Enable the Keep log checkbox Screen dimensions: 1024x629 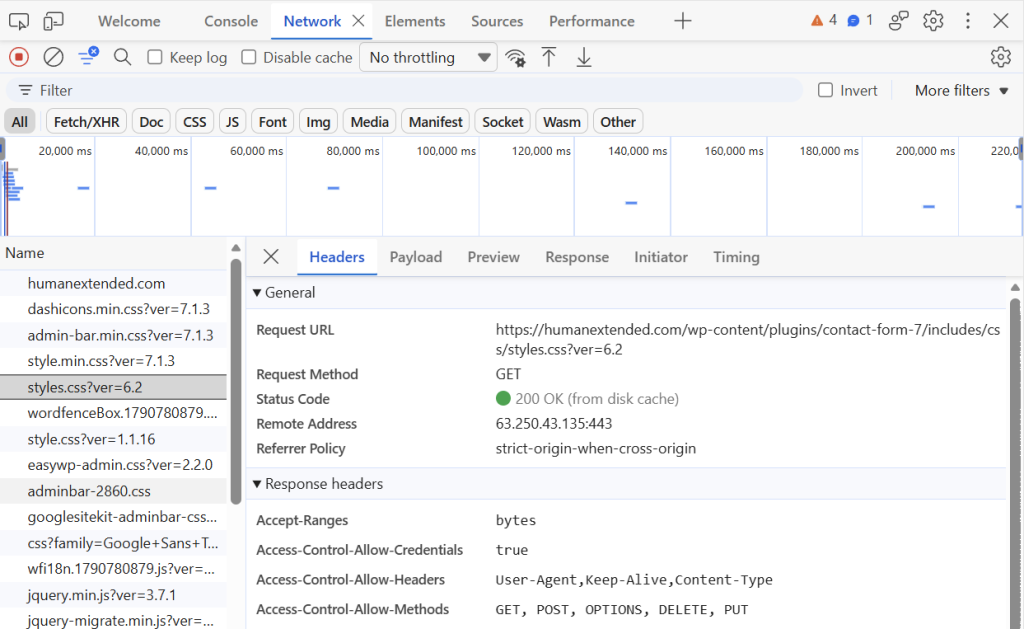pos(155,57)
